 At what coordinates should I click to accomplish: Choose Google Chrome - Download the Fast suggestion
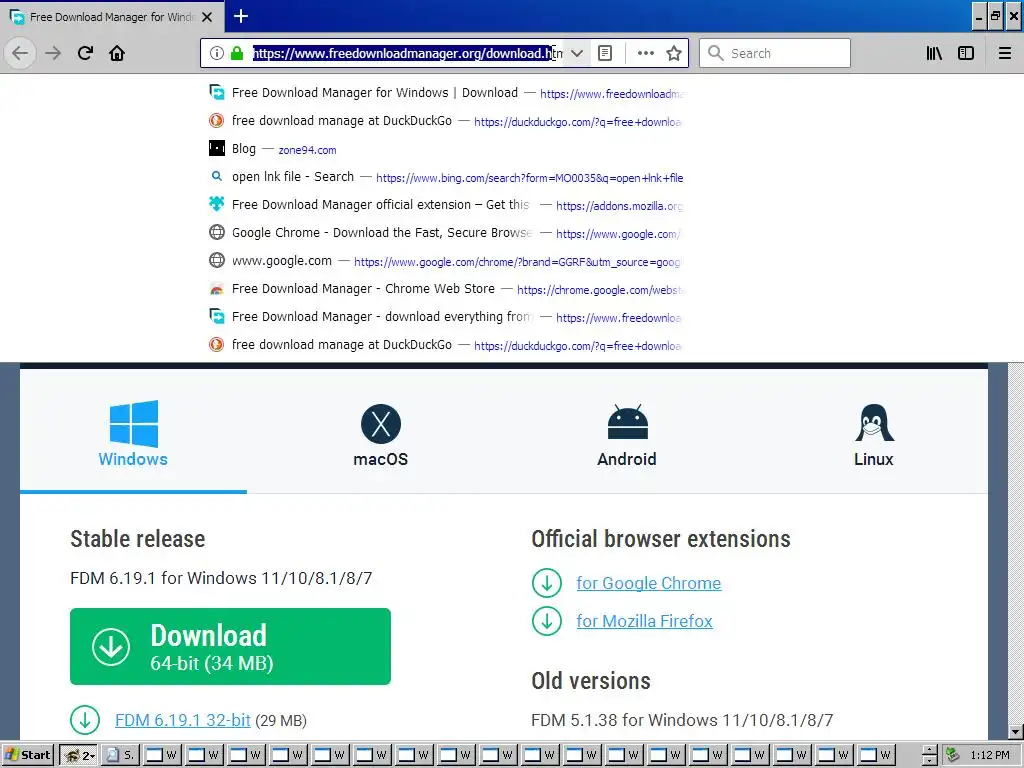[446, 233]
